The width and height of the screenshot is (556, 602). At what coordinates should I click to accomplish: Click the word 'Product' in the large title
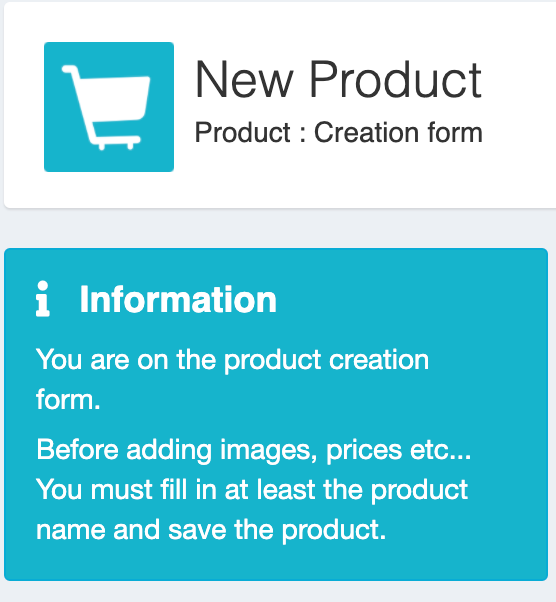(395, 80)
